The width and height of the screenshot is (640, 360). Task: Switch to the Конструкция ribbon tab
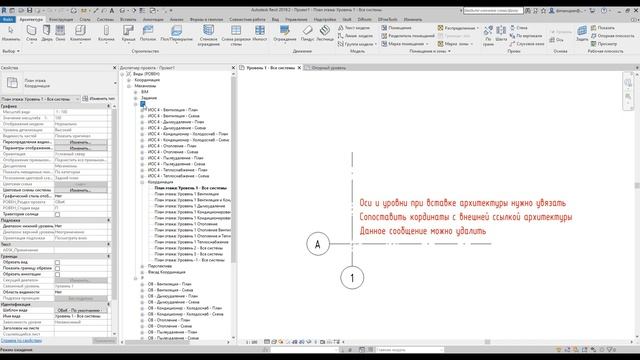tap(61, 19)
